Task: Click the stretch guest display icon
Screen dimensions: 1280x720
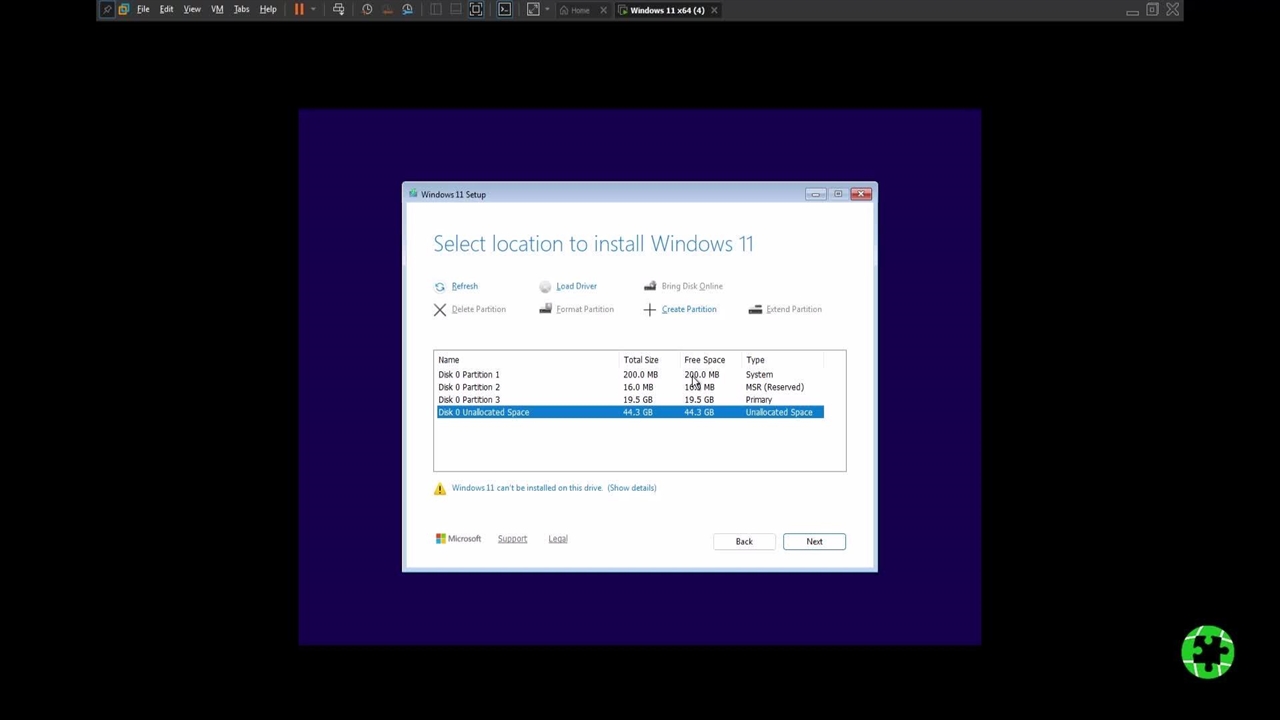Action: tap(533, 10)
